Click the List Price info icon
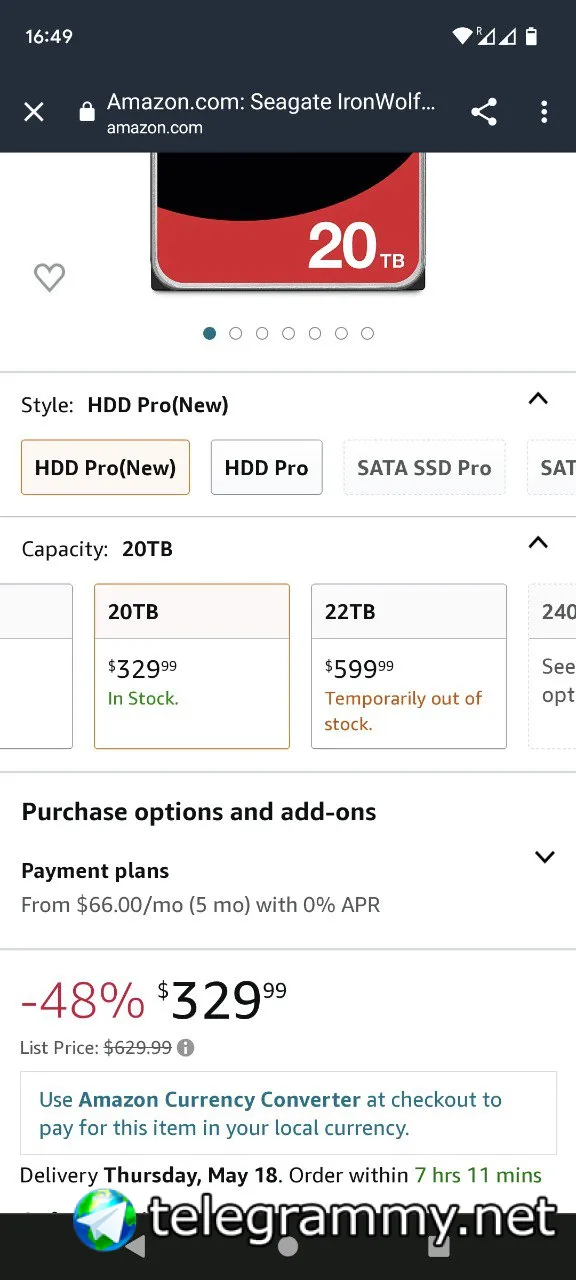Image resolution: width=576 pixels, height=1280 pixels. click(x=186, y=1048)
